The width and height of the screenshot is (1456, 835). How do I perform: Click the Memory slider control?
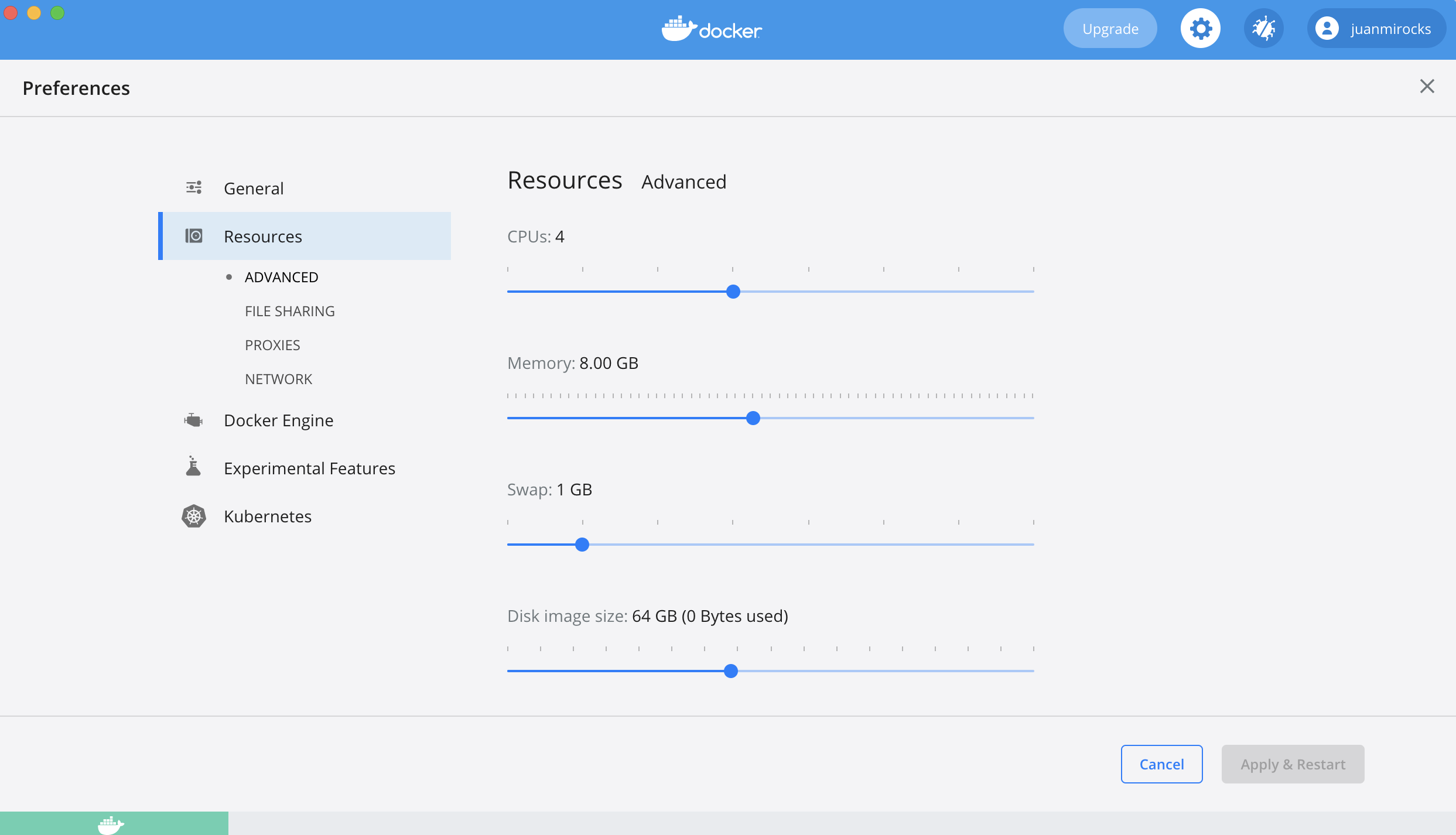752,418
